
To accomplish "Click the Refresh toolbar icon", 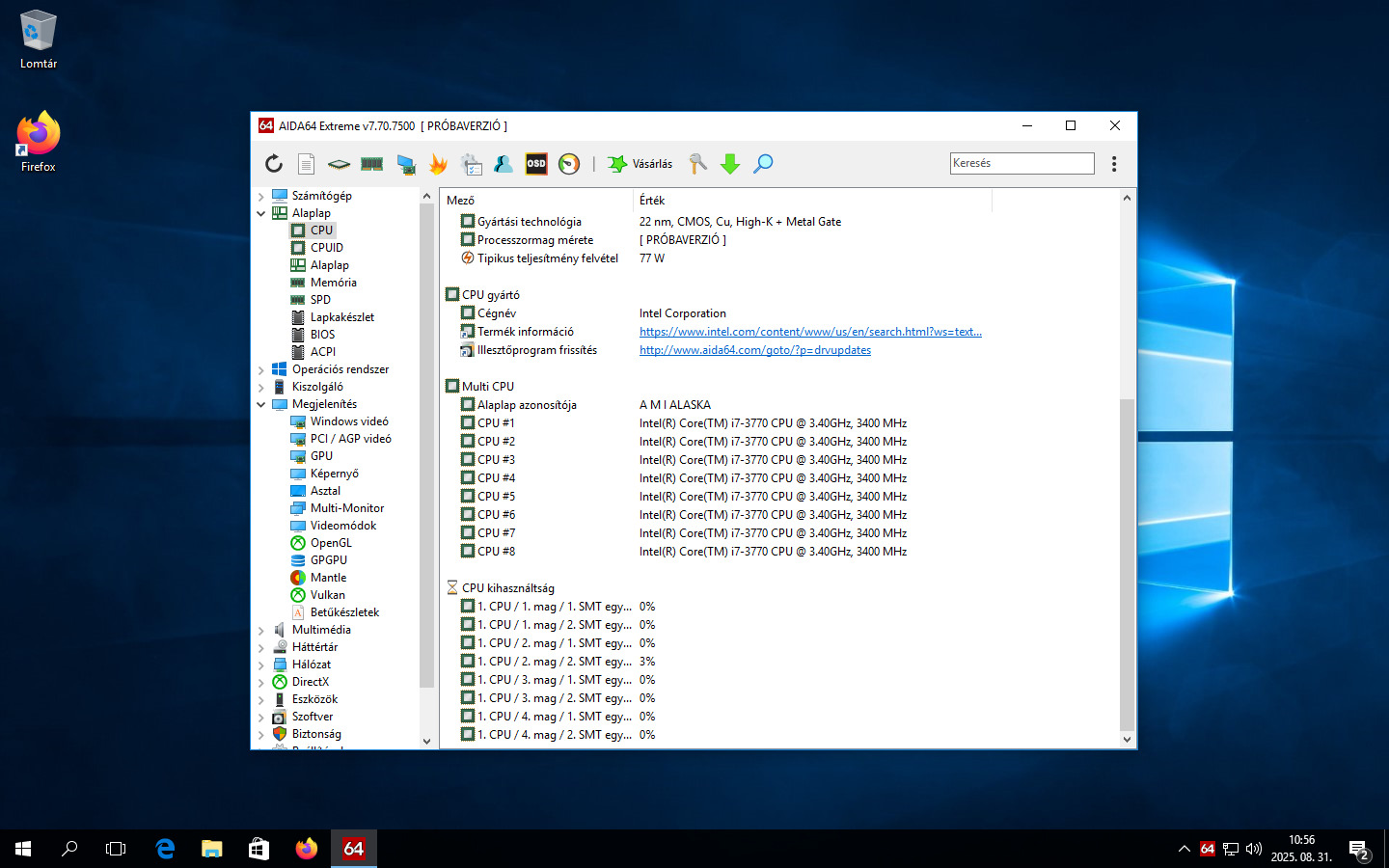I will [274, 164].
